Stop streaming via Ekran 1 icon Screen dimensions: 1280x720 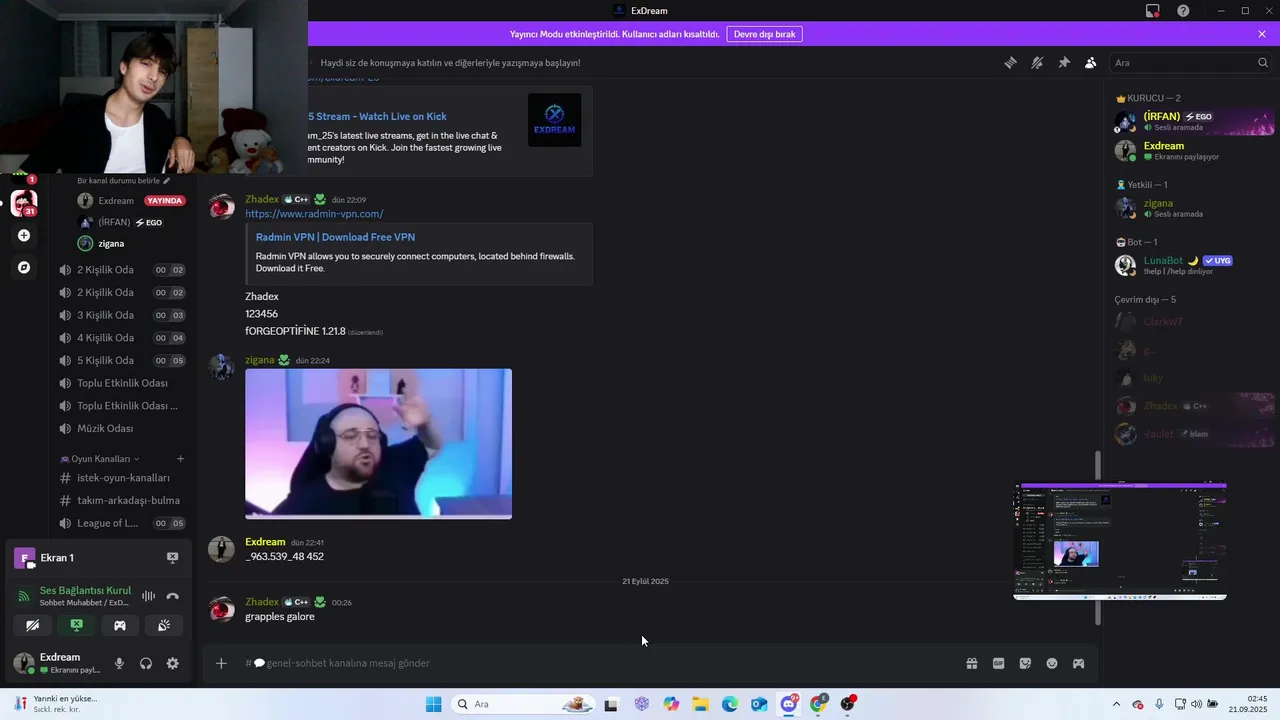[172, 558]
